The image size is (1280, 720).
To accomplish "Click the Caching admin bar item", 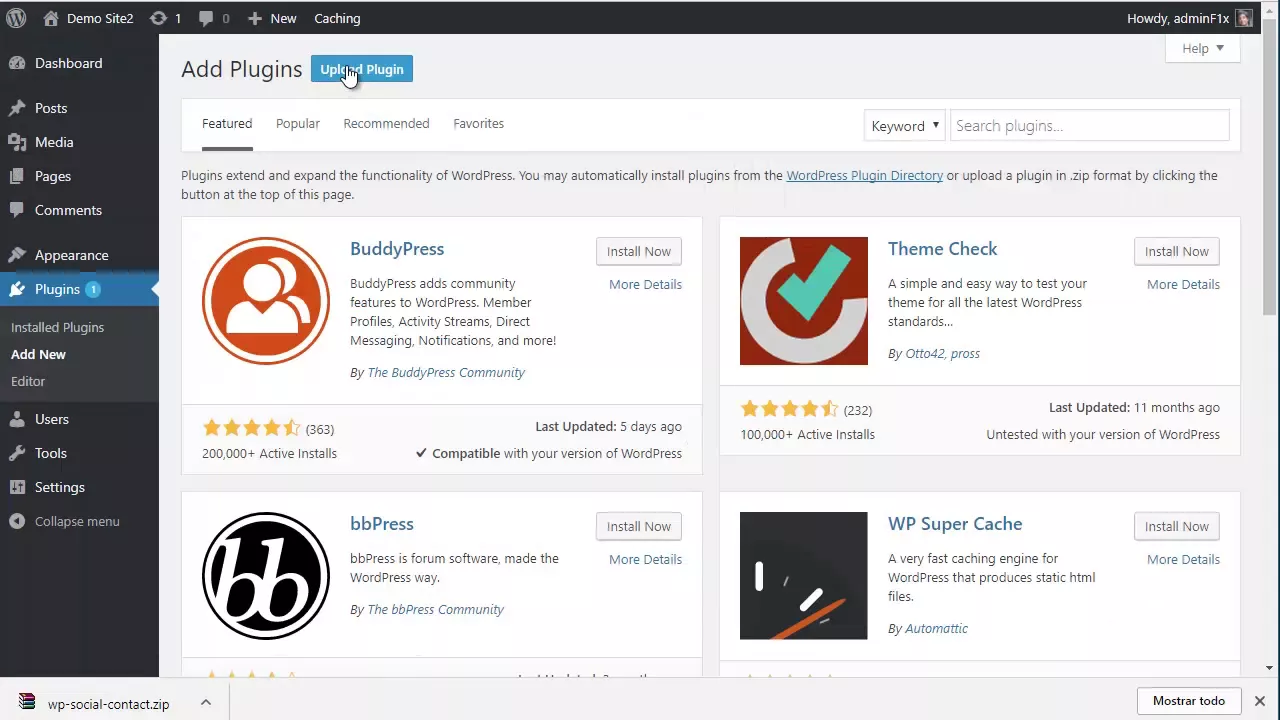I will 337,18.
